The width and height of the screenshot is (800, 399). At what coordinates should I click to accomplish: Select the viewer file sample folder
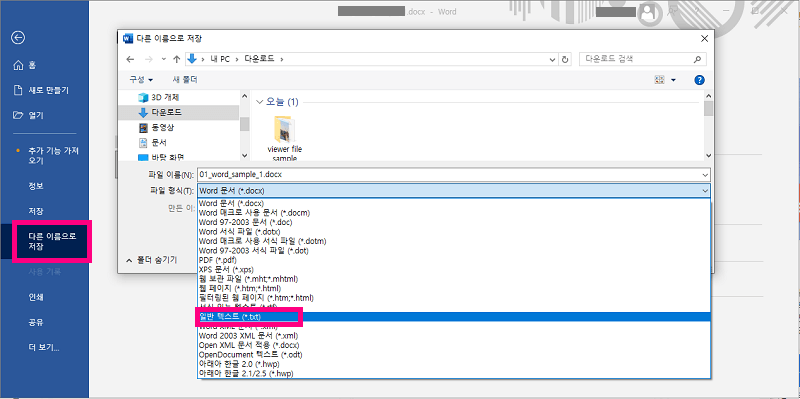click(285, 138)
